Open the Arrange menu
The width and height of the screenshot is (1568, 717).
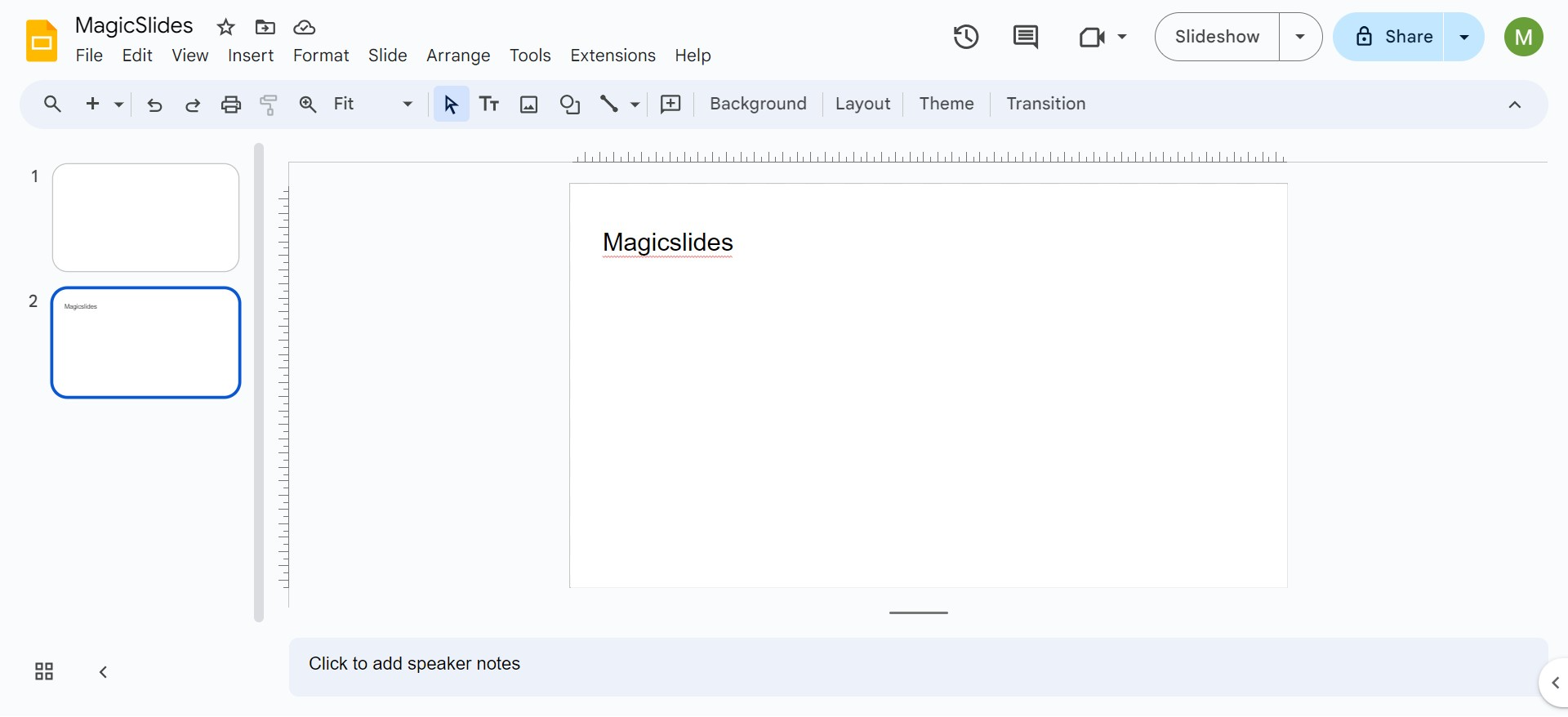(457, 56)
